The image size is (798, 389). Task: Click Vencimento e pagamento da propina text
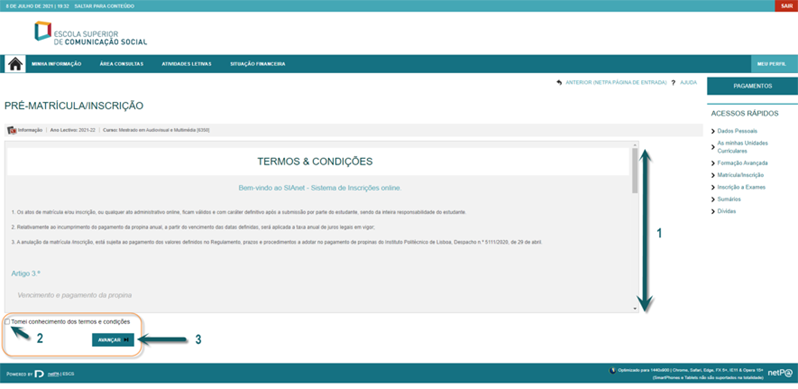click(75, 295)
